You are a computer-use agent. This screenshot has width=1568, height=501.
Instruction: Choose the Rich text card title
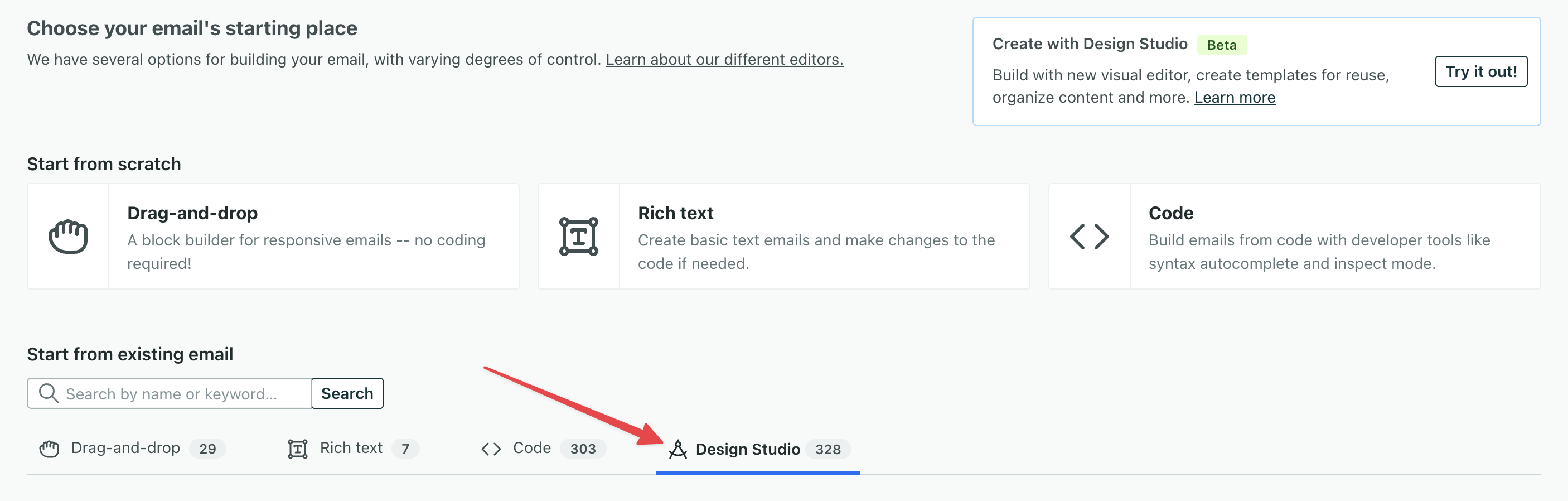pyautogui.click(x=675, y=213)
